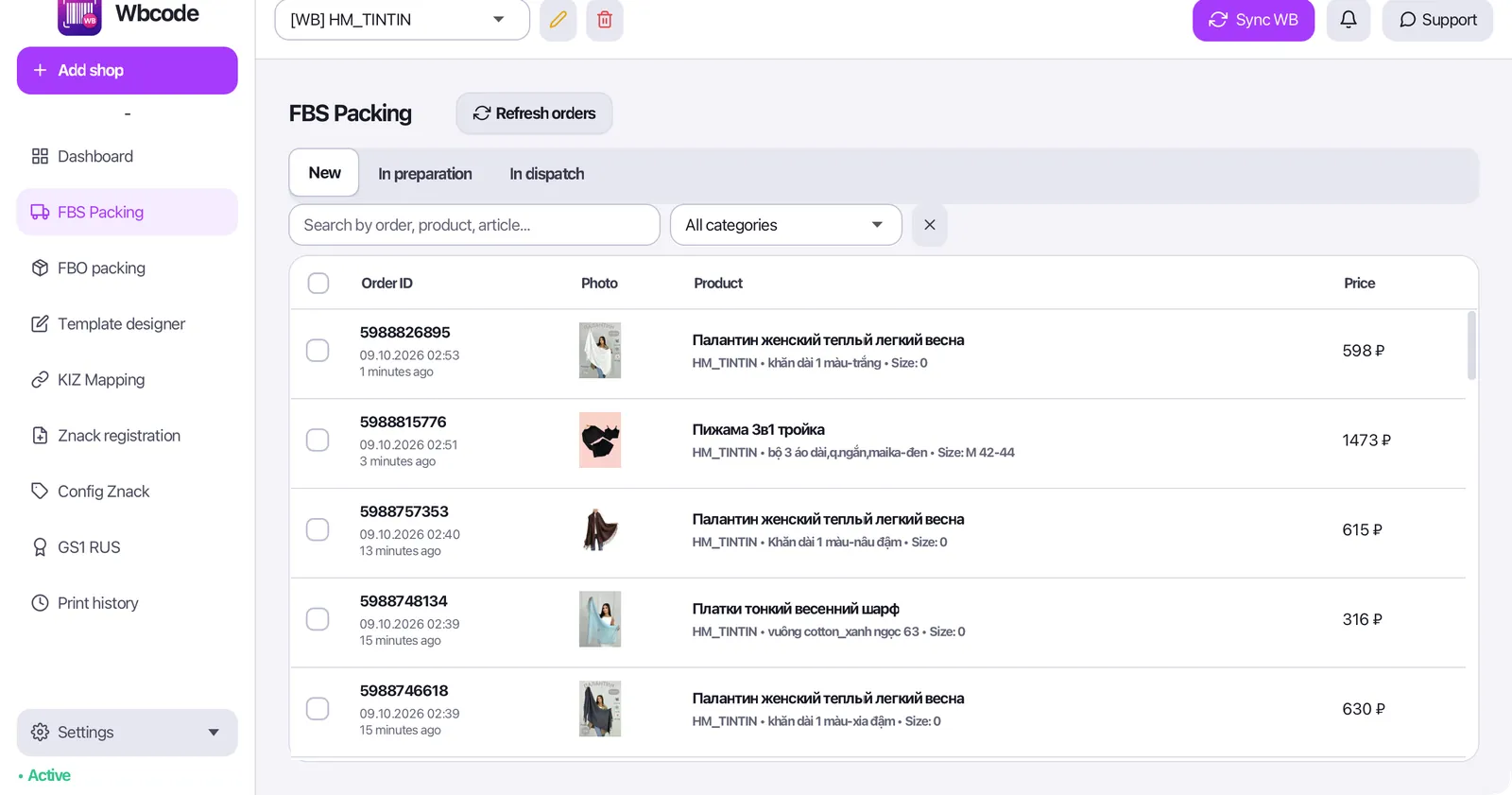Click the Wbcode logo icon
Viewport: 1512px width, 795px height.
click(79, 15)
